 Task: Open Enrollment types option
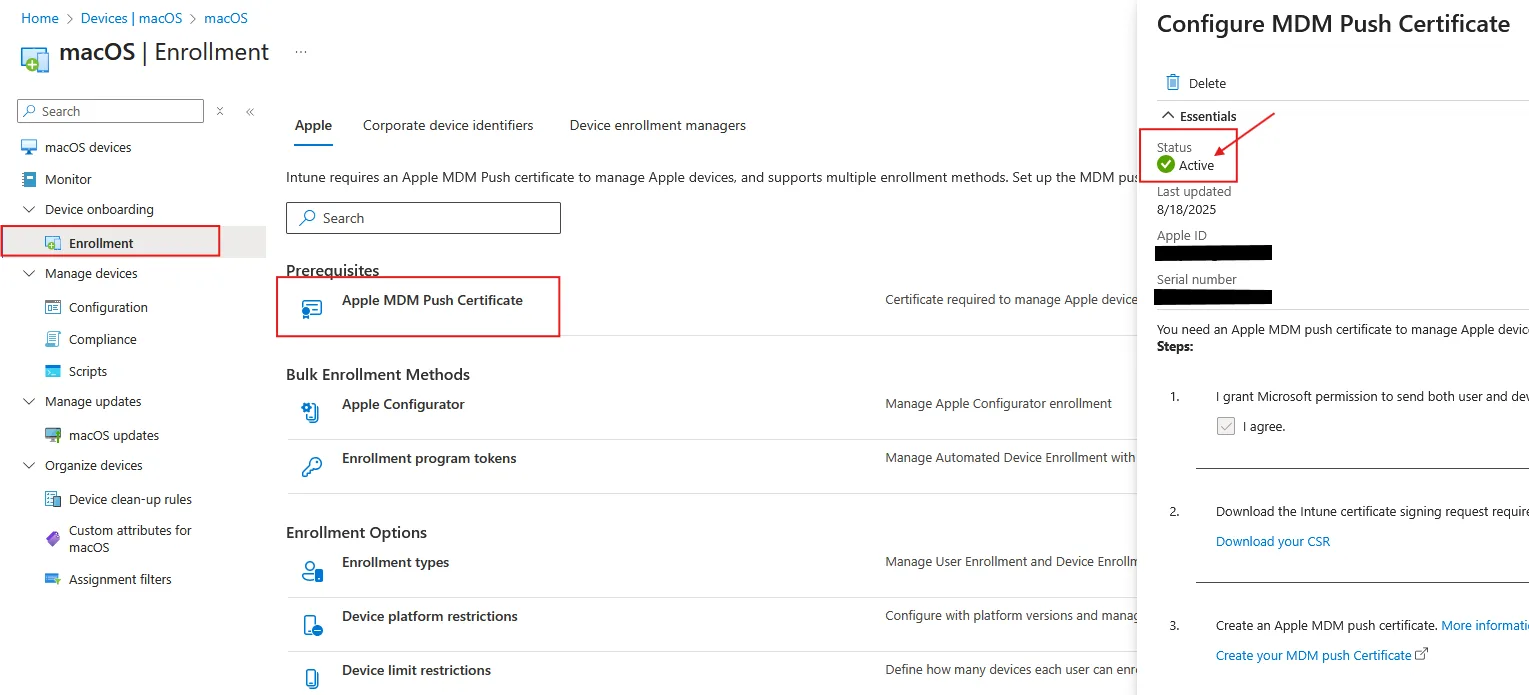(x=395, y=562)
